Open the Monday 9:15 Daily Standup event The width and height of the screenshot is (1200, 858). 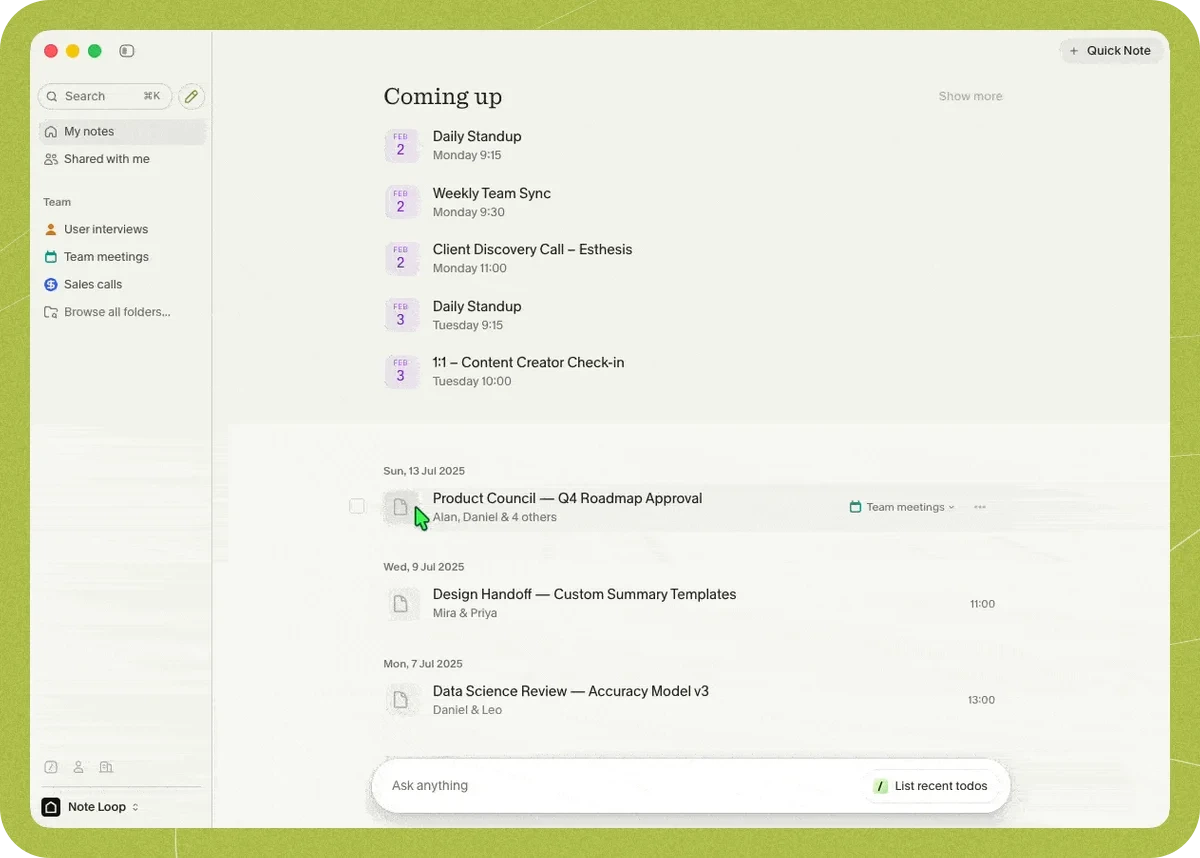coord(477,145)
